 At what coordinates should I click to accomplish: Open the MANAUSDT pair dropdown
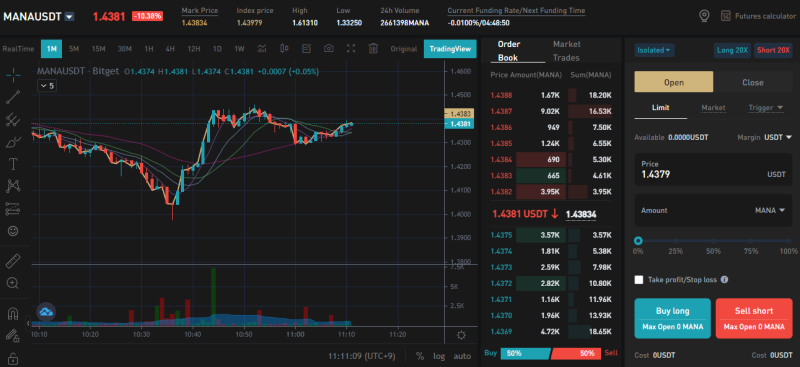click(69, 16)
